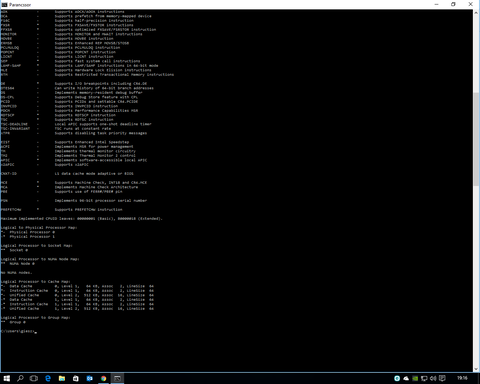Click 'Supports MONITOR and MWAIT instructions' line

pos(98,34)
